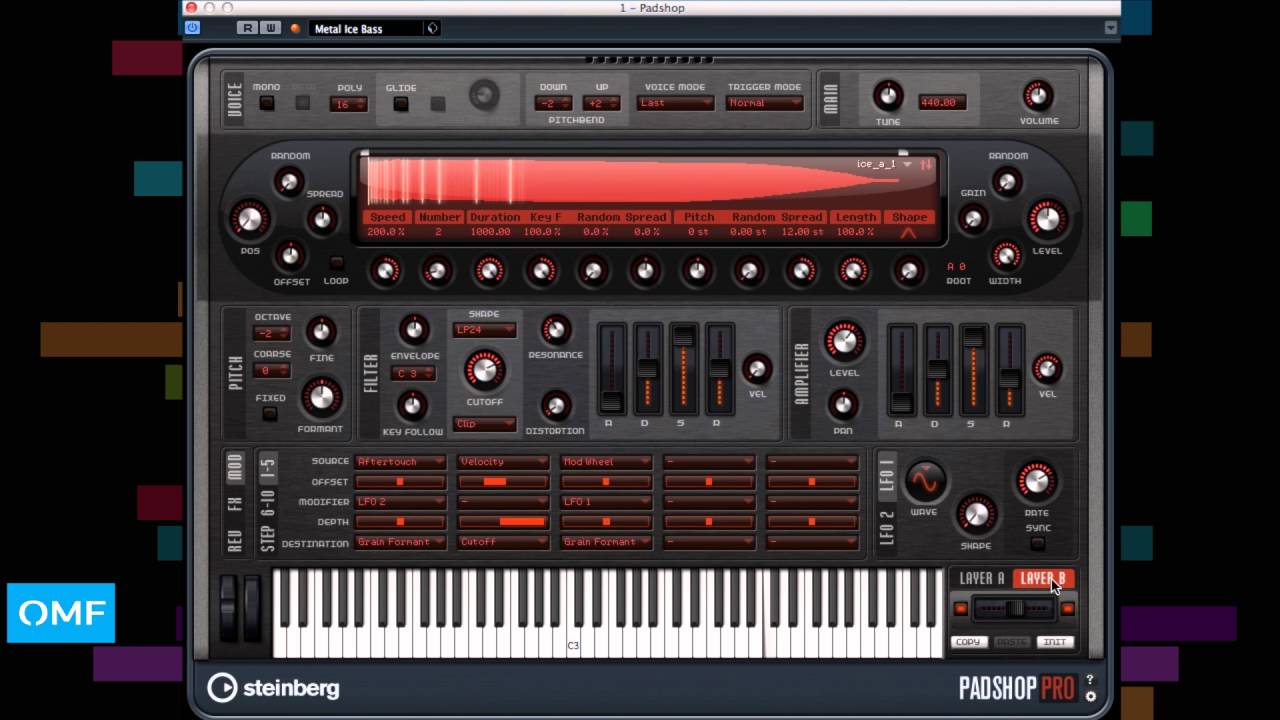Open the Trigger Mode dropdown showing Normal
This screenshot has width=1280, height=720.
[x=764, y=103]
